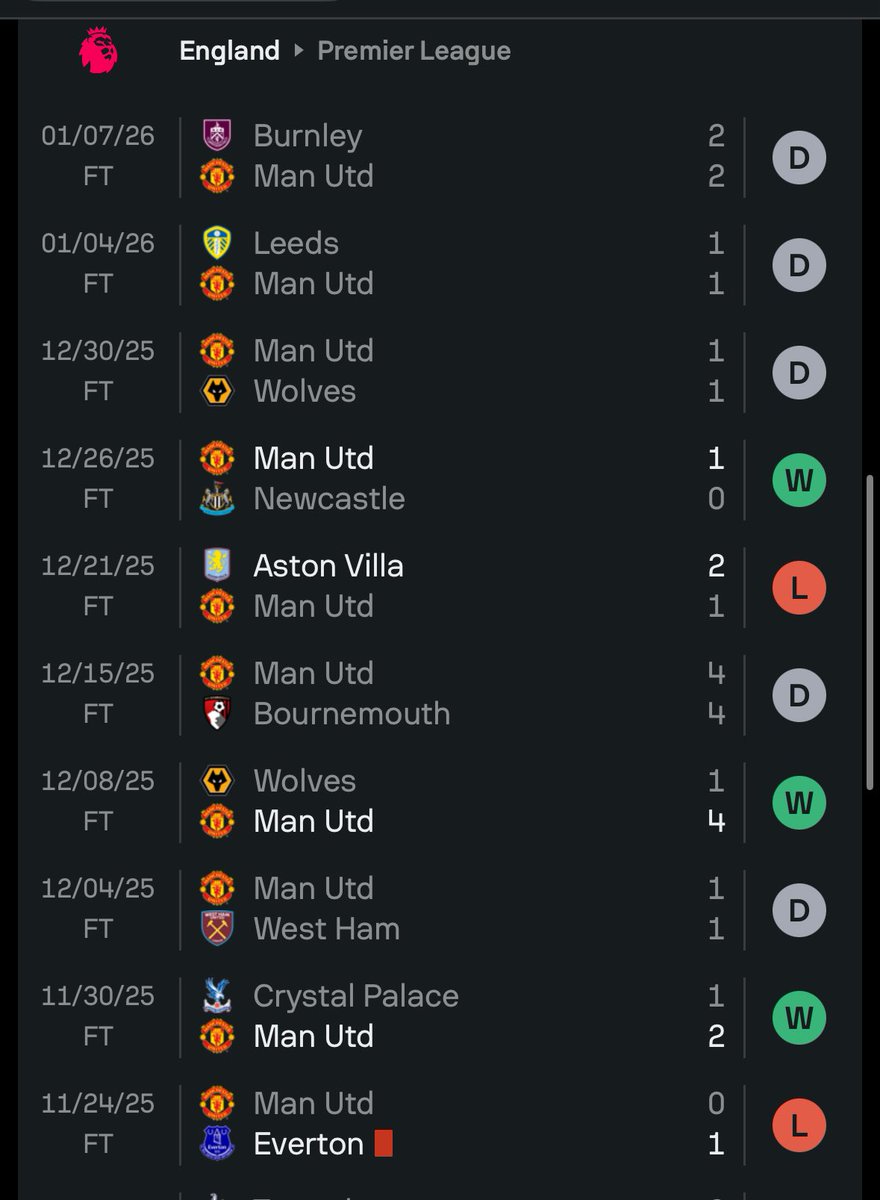The image size is (880, 1200).
Task: Click the Leeds club crest
Action: pos(217,243)
